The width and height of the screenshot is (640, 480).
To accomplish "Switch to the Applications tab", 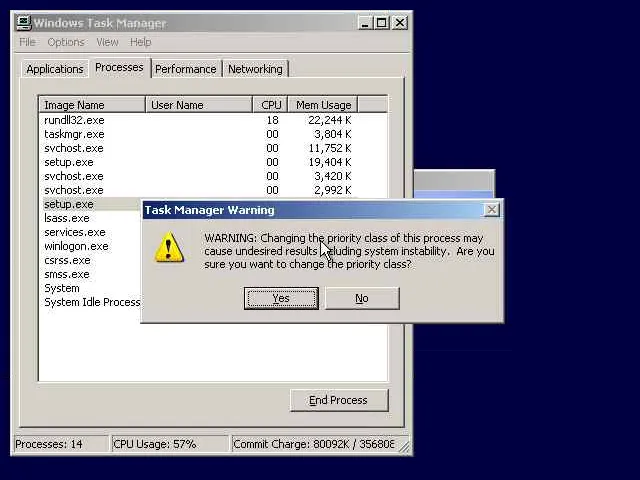I will (x=55, y=69).
